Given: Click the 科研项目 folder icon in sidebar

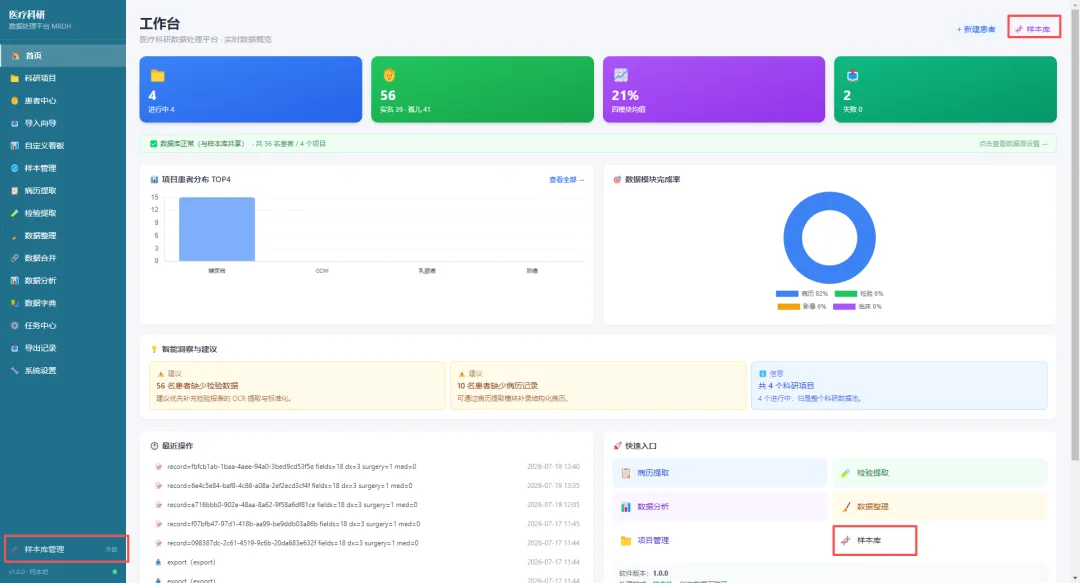Looking at the screenshot, I should click(x=14, y=79).
